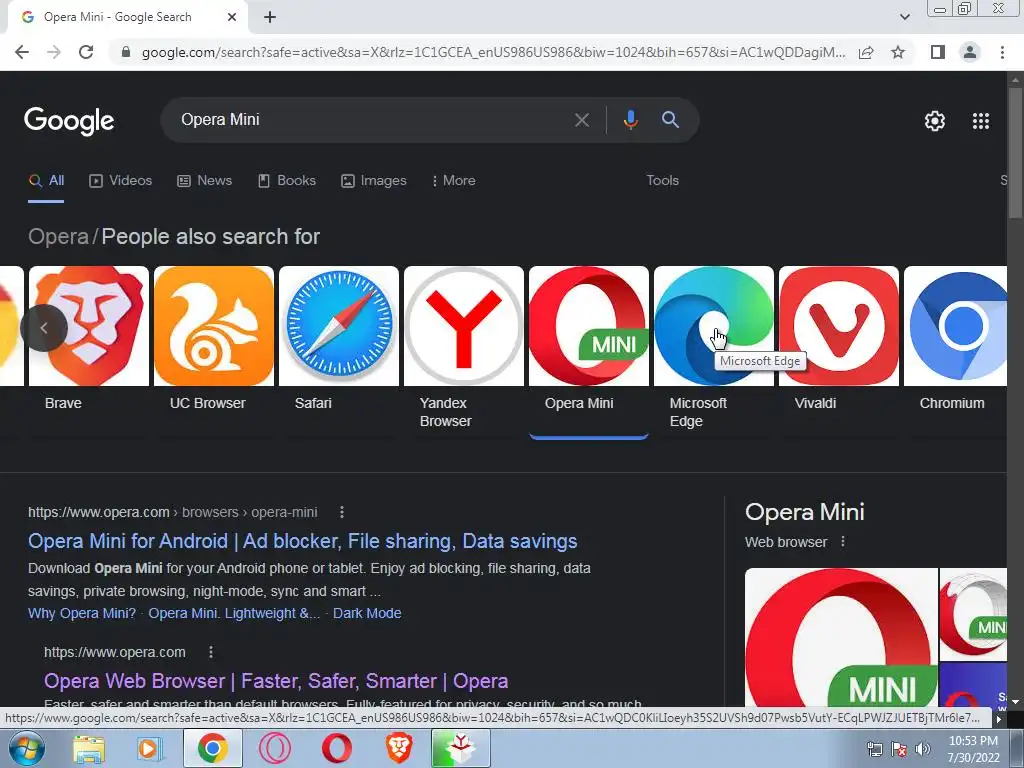
Task: Open more options beside Web browser
Action: (843, 541)
